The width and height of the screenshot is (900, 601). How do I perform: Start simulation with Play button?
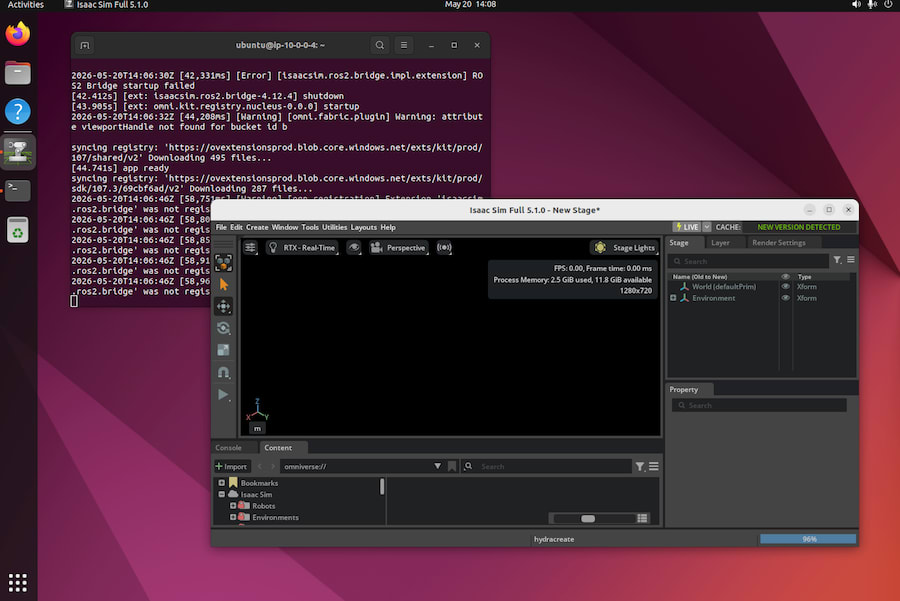pos(223,394)
